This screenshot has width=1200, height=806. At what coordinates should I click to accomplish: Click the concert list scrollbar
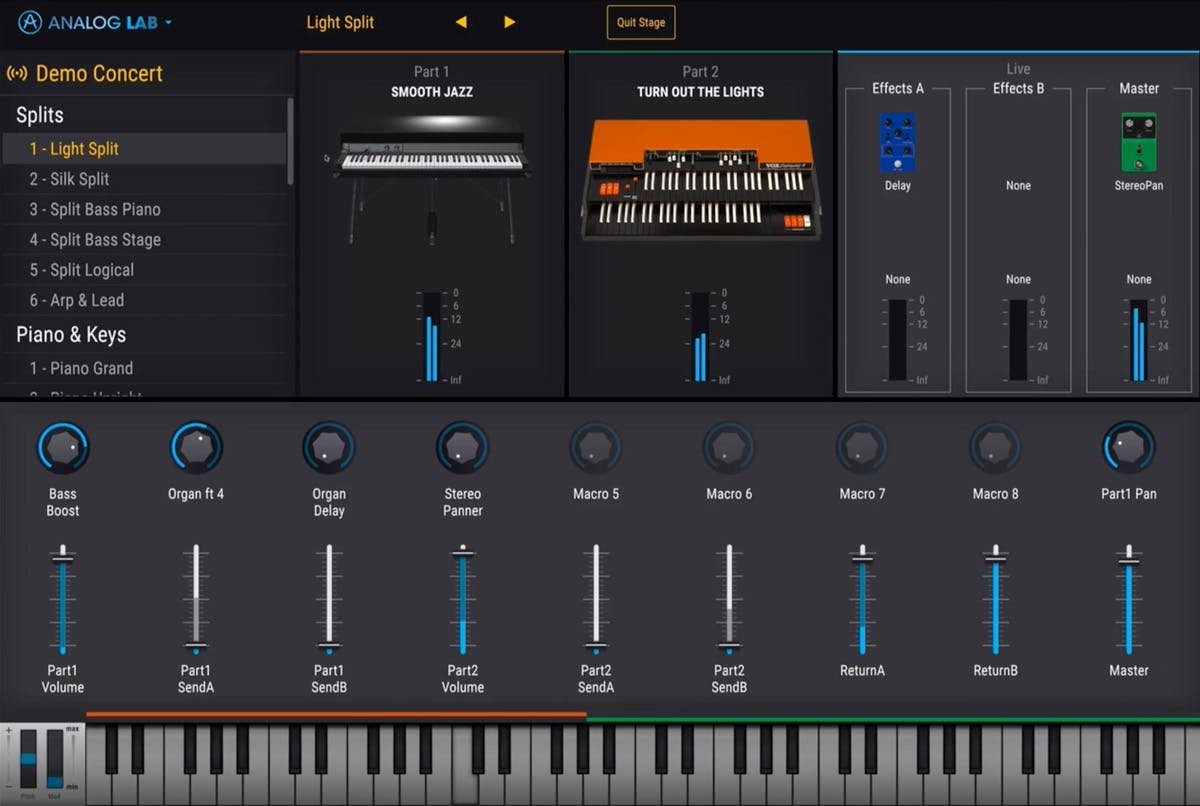291,140
